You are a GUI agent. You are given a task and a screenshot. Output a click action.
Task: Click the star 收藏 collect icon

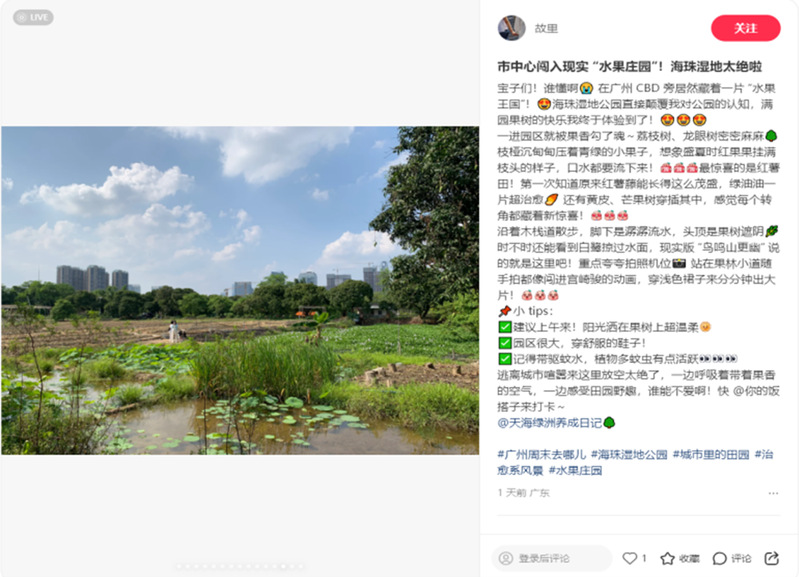[x=667, y=559]
